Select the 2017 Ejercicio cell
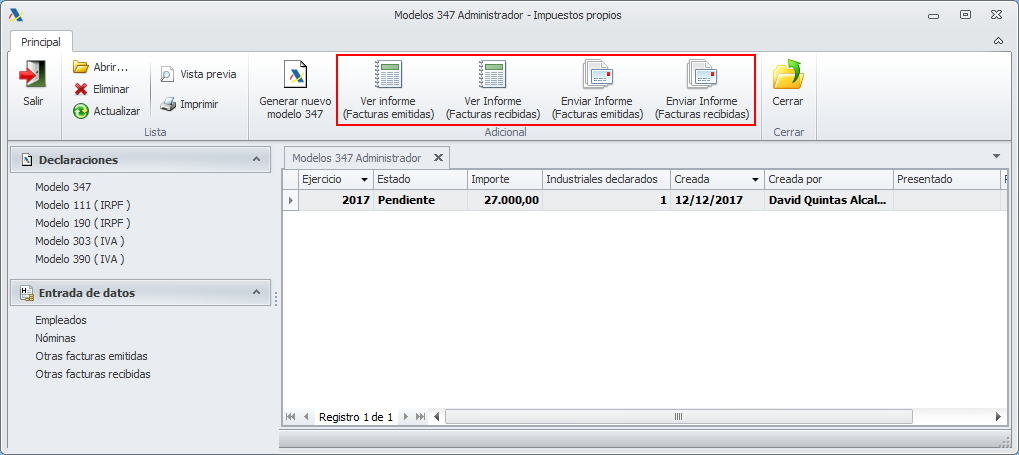The image size is (1019, 455). coord(336,201)
